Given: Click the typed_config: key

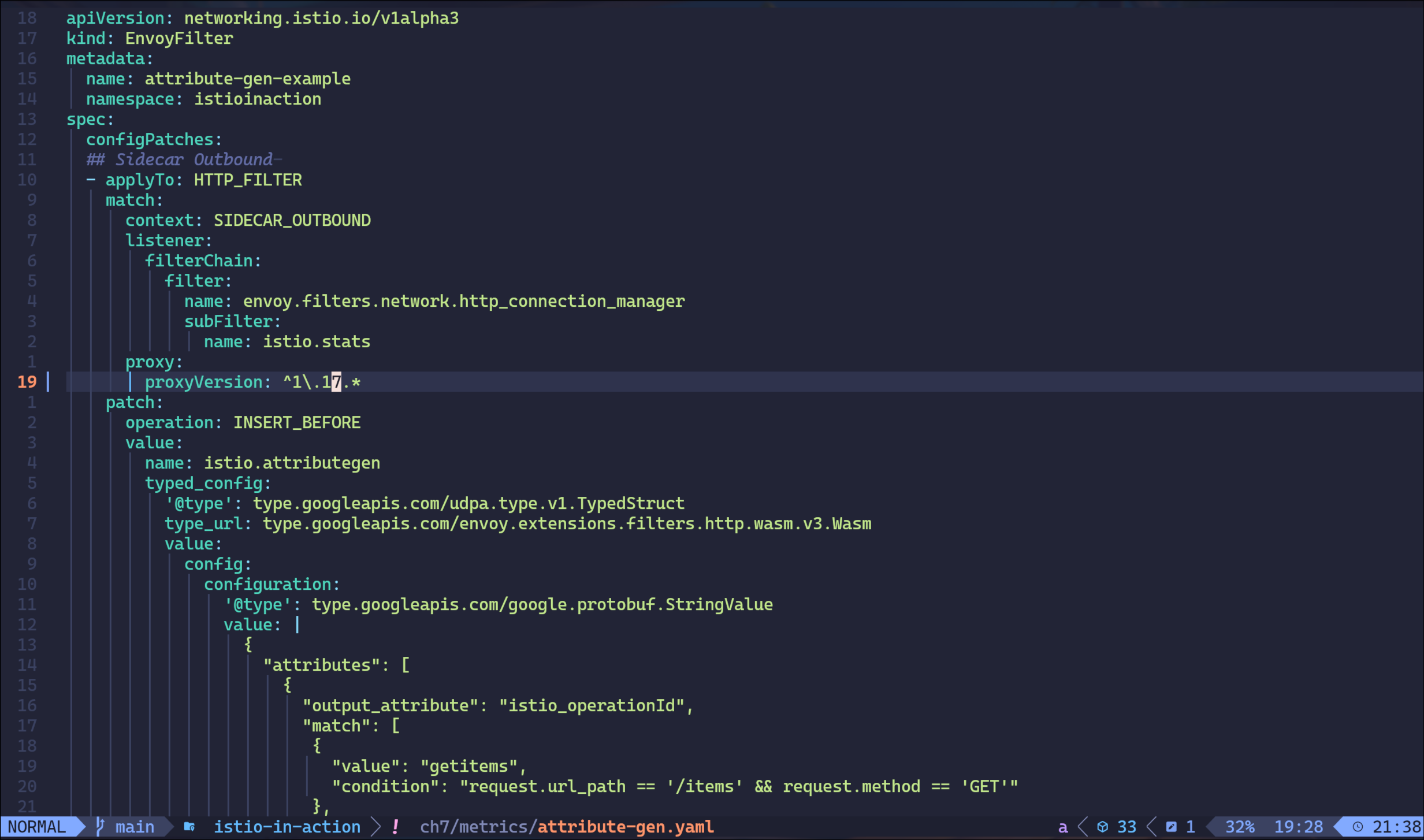Looking at the screenshot, I should pyautogui.click(x=208, y=484).
